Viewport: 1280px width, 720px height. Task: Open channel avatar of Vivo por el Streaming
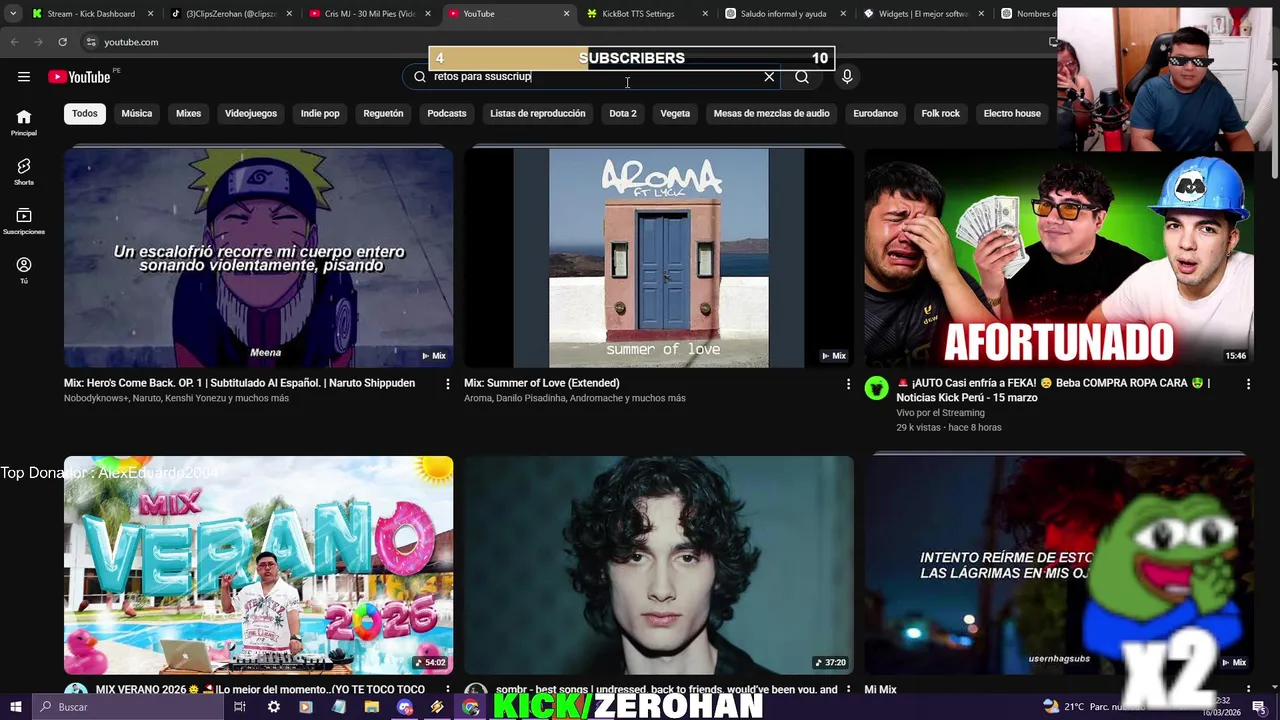[x=877, y=389]
